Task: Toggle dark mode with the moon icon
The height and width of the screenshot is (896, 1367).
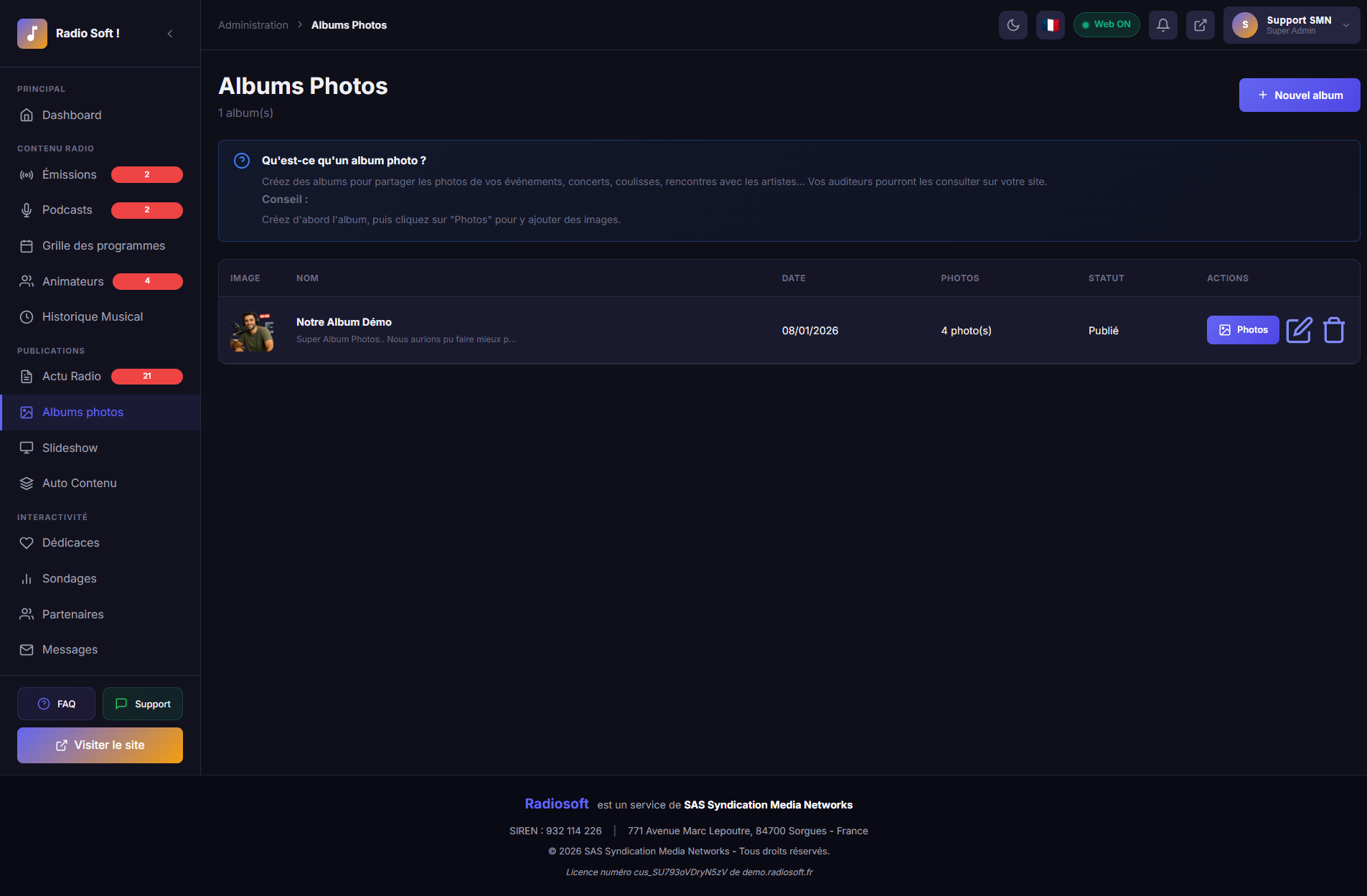Action: coord(1013,25)
